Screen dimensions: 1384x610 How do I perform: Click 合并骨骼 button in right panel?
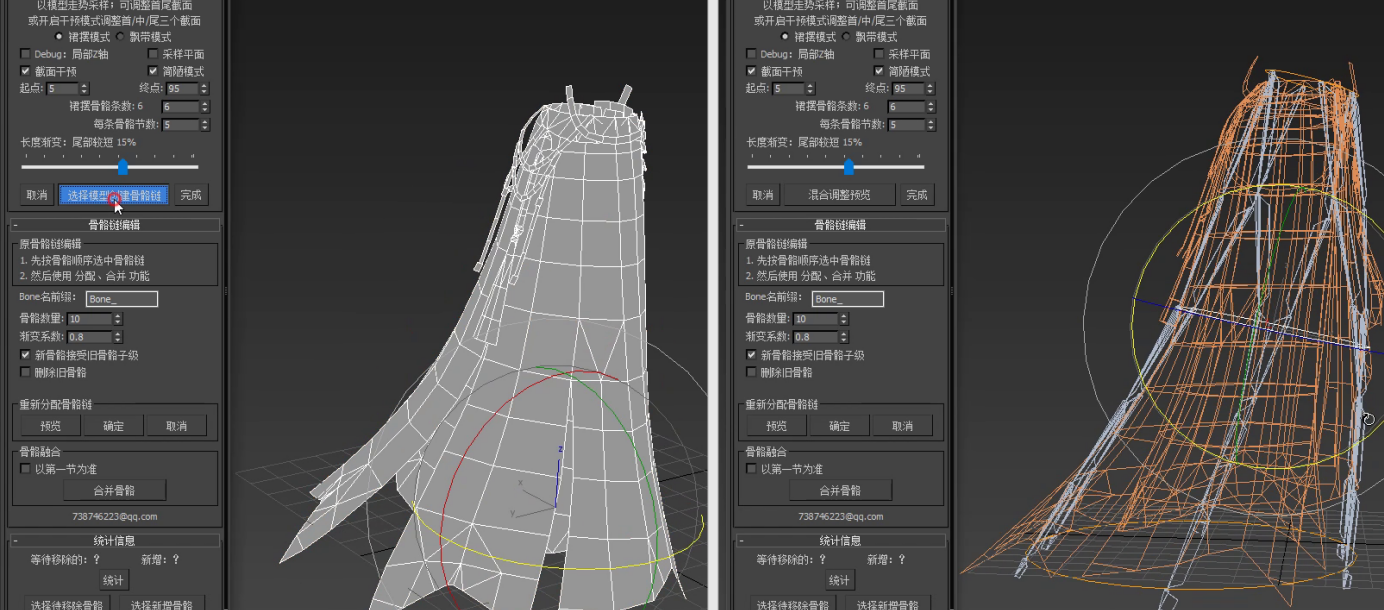840,490
